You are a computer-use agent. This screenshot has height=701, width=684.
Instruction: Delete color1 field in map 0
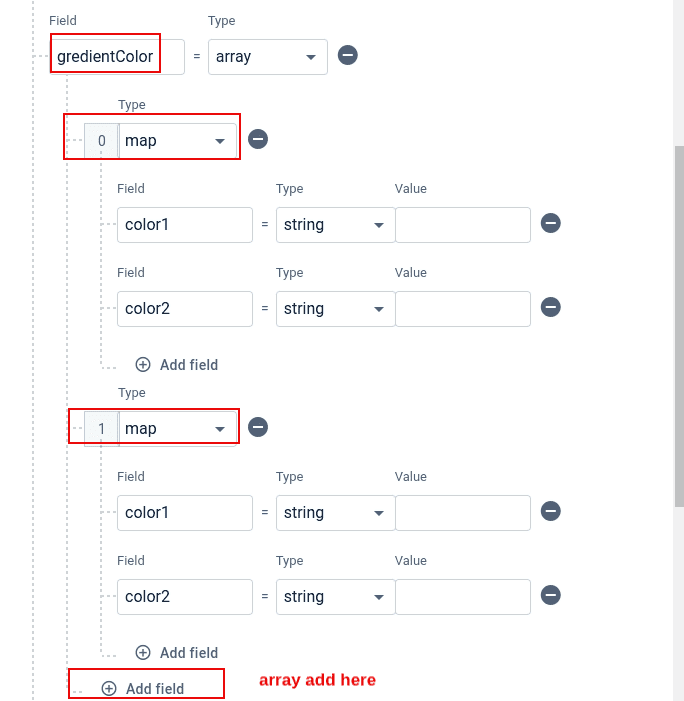[550, 224]
